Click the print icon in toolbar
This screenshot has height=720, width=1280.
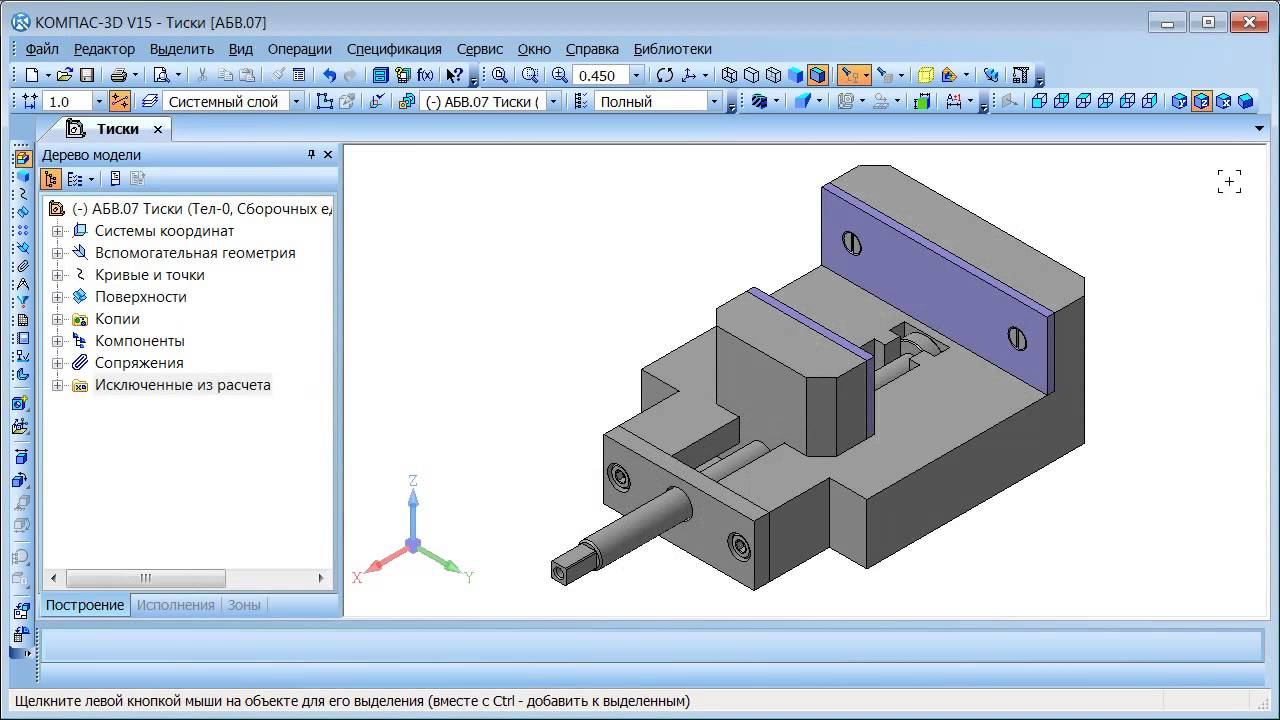(x=119, y=75)
